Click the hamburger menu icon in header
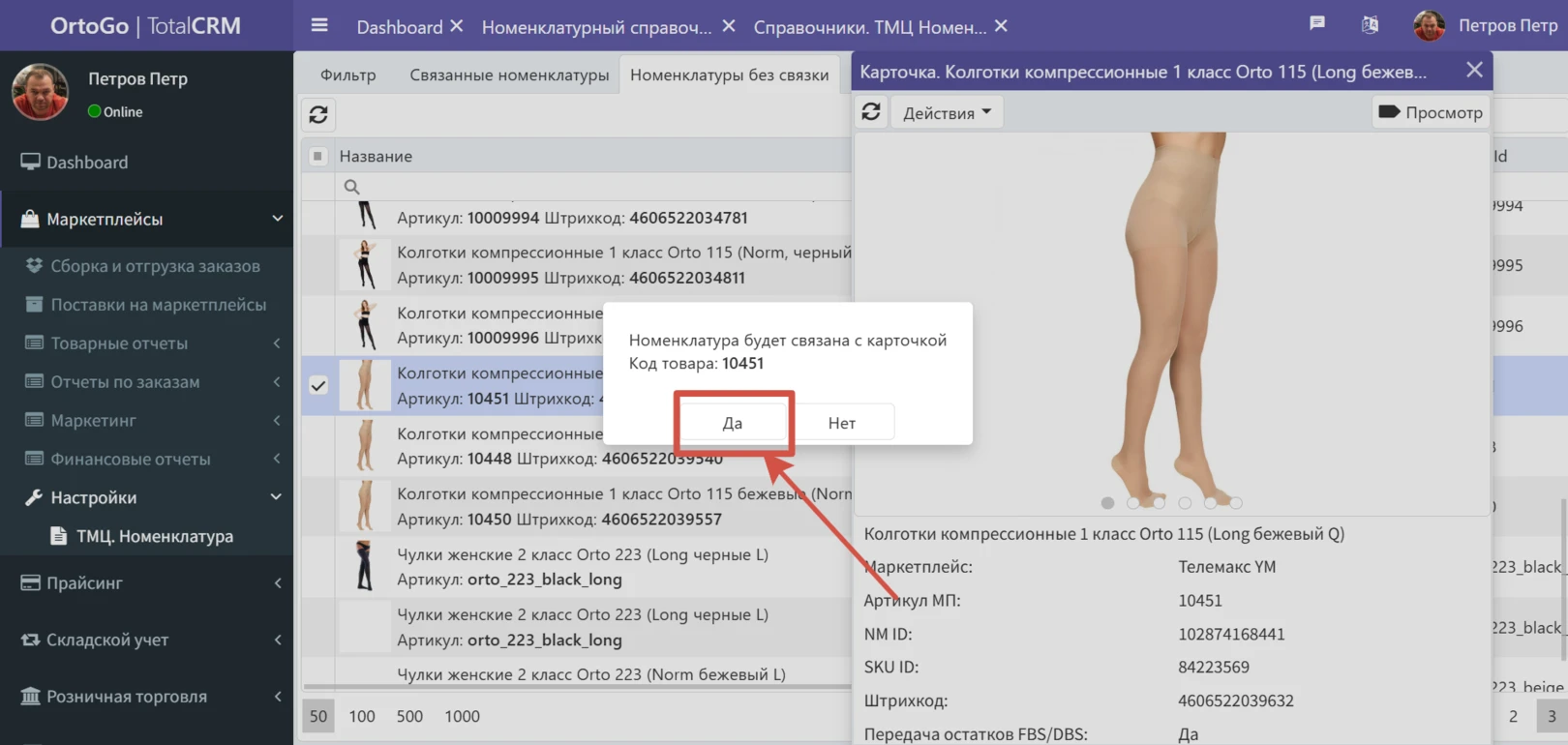 319,26
